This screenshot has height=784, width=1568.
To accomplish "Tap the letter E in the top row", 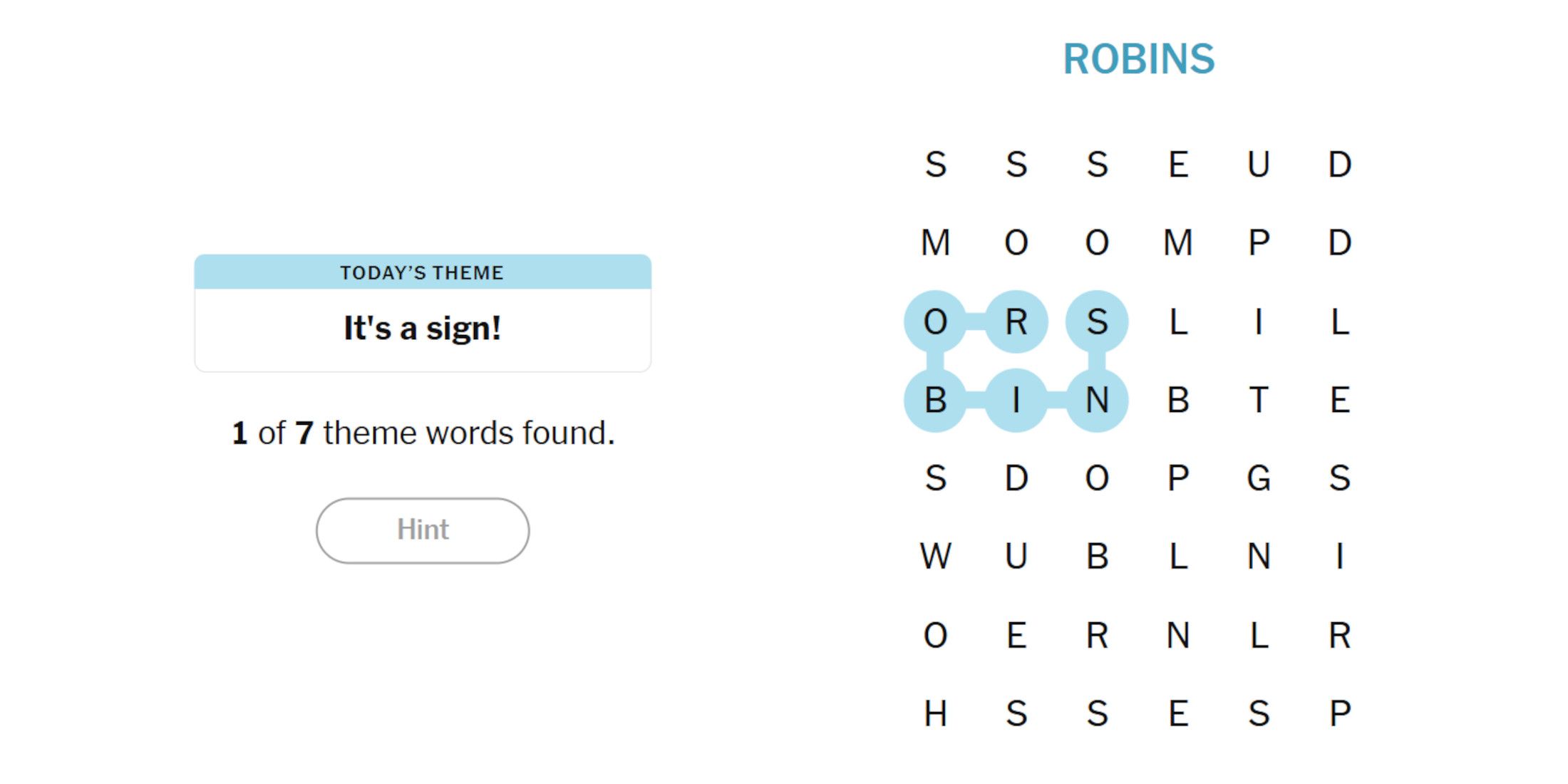I will pyautogui.click(x=1178, y=165).
